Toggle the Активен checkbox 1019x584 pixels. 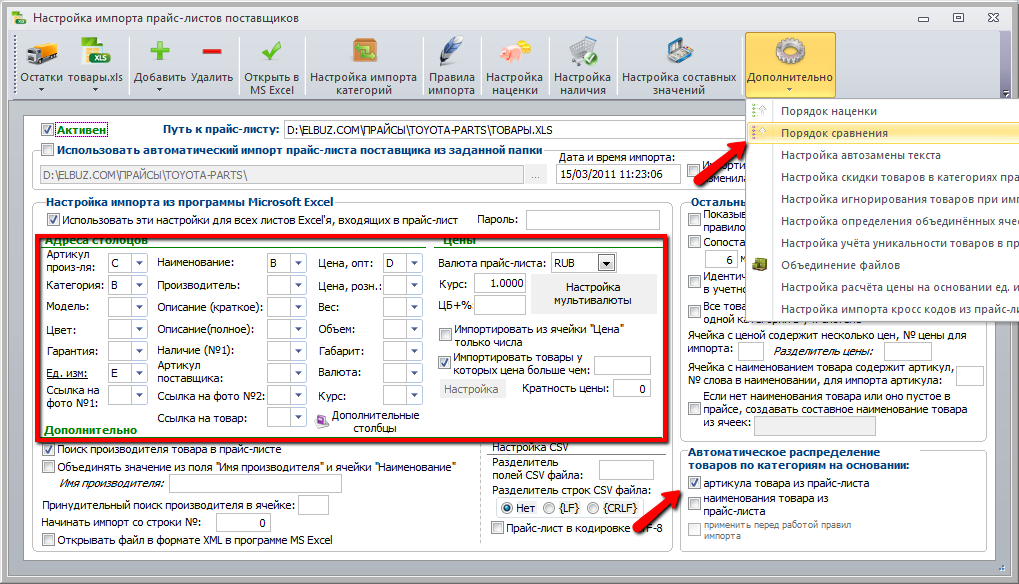point(47,130)
